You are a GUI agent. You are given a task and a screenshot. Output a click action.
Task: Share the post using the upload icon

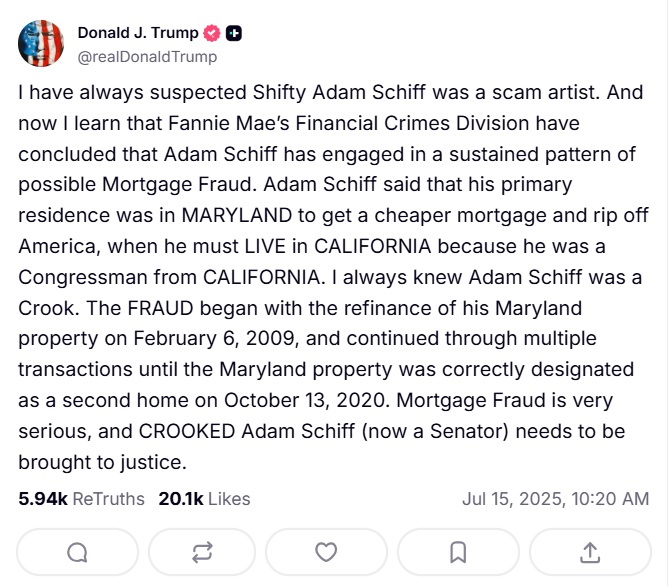589,551
